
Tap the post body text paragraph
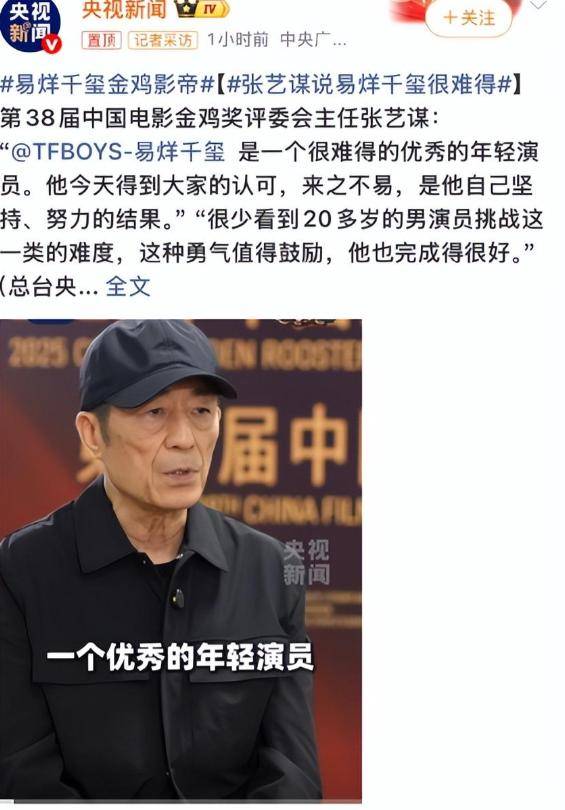271,202
